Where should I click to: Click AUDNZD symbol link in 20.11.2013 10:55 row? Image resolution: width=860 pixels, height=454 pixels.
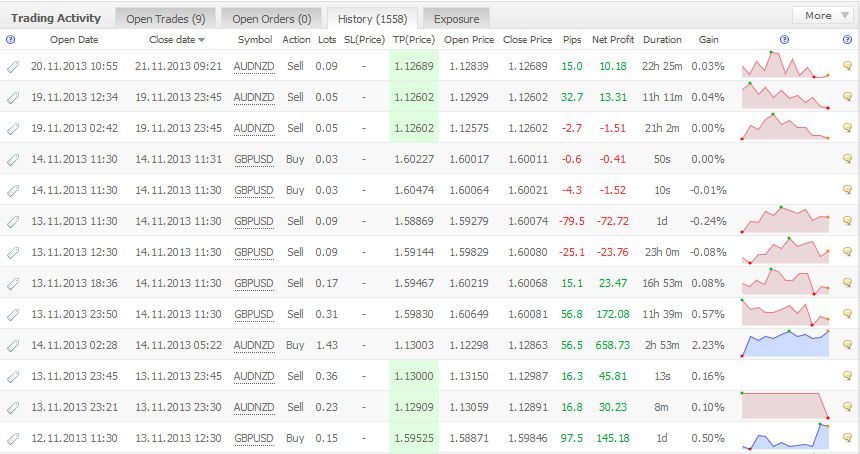pos(253,66)
